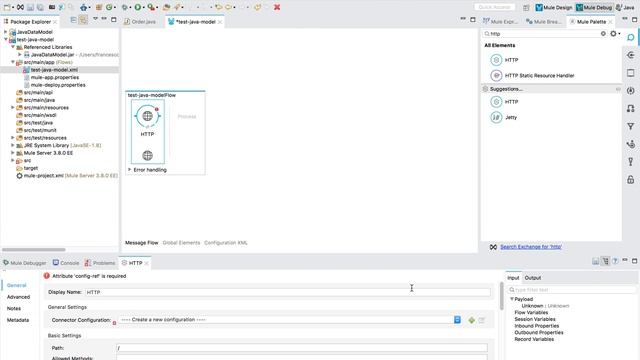The height and width of the screenshot is (360, 640).
Task: Open the Advanced properties section
Action: [18, 297]
